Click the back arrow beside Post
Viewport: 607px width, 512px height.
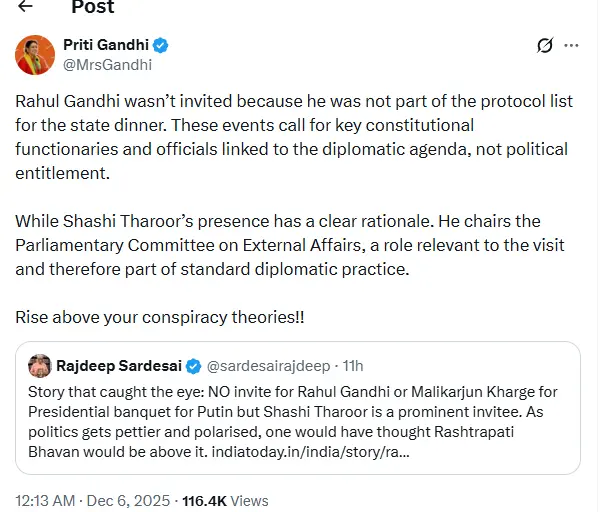(26, 7)
